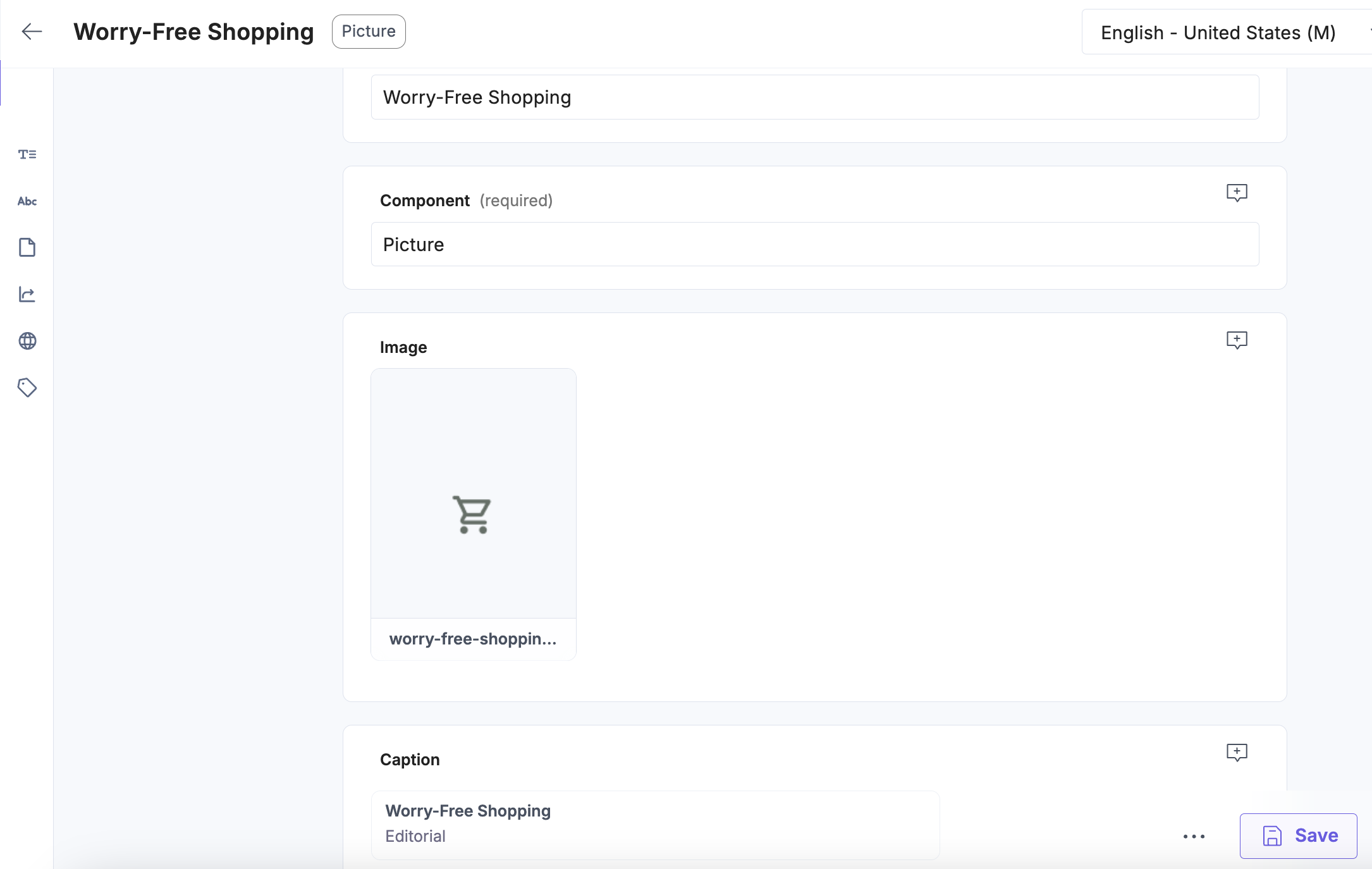Viewport: 1372px width, 869px height.
Task: Open the Abc sidebar icon
Action: tap(27, 201)
